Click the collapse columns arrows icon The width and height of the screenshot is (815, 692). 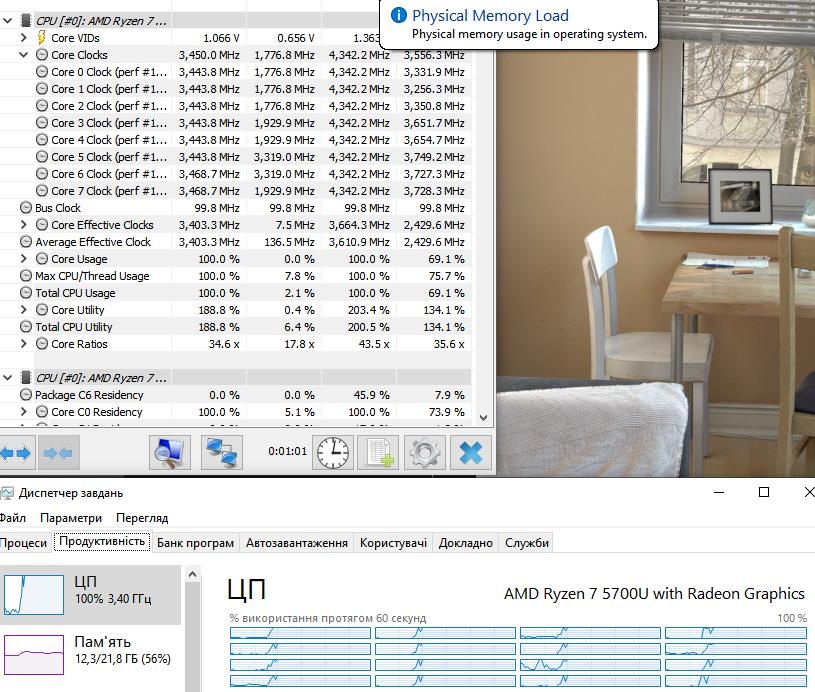58,453
